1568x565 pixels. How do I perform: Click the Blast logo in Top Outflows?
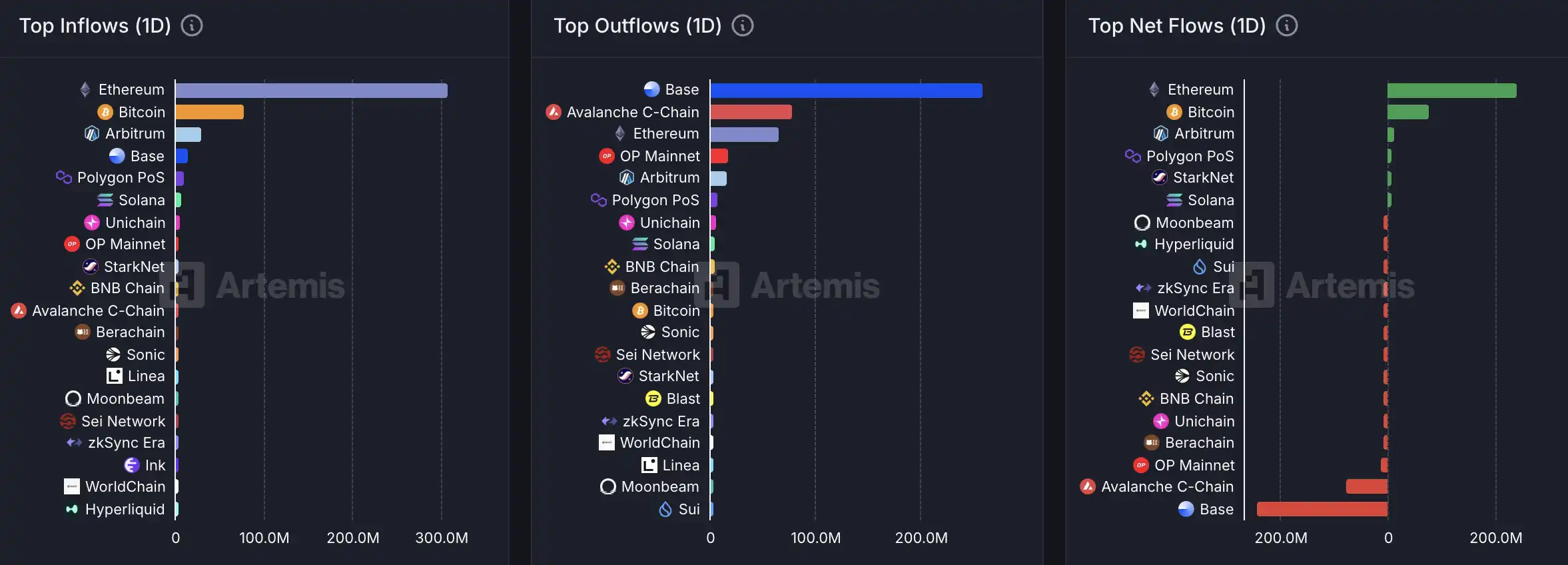point(653,398)
